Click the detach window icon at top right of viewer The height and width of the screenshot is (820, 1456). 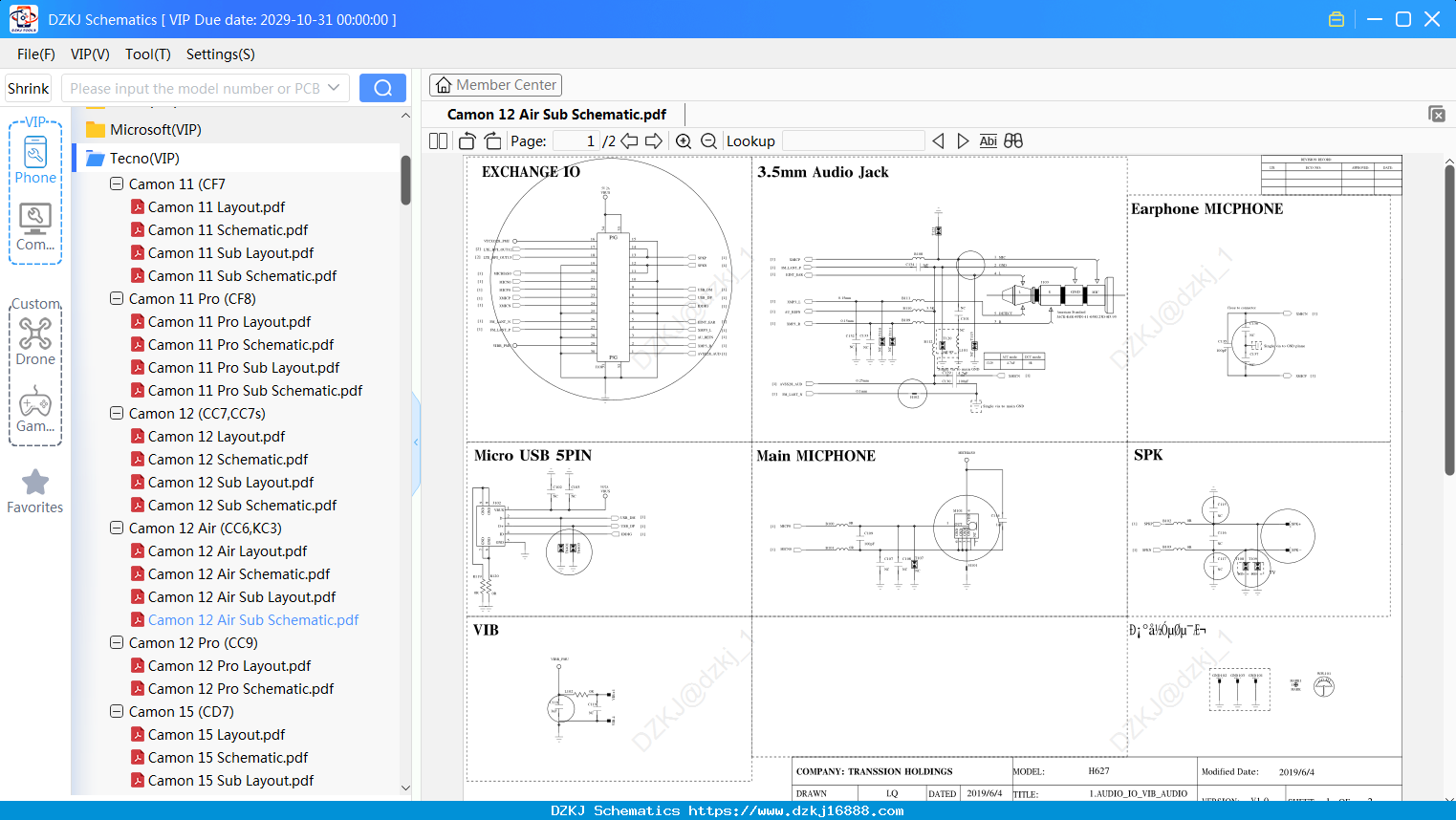click(x=1437, y=114)
